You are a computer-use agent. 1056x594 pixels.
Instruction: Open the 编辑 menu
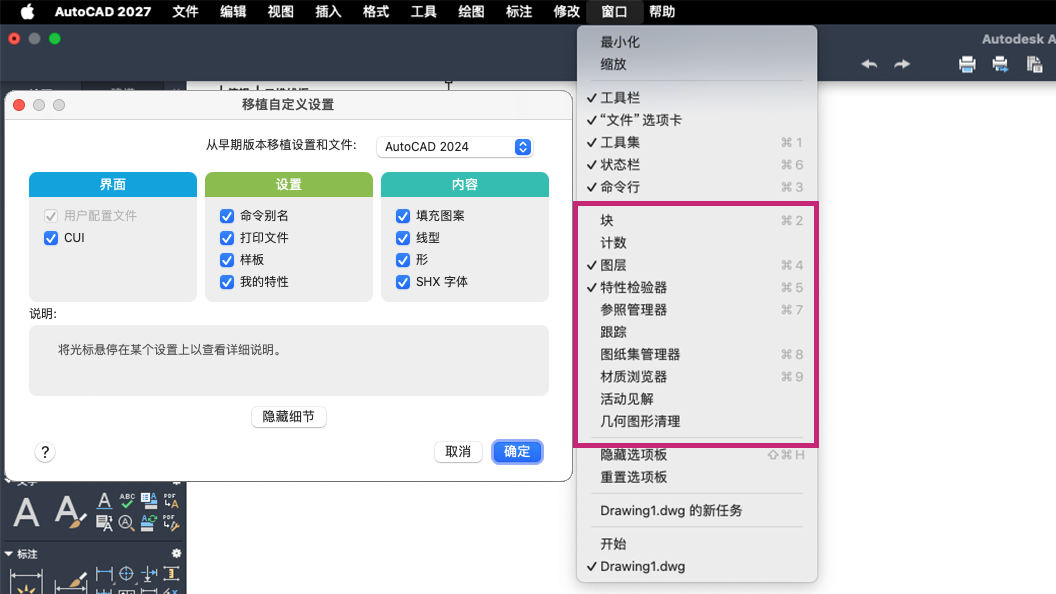pyautogui.click(x=232, y=11)
